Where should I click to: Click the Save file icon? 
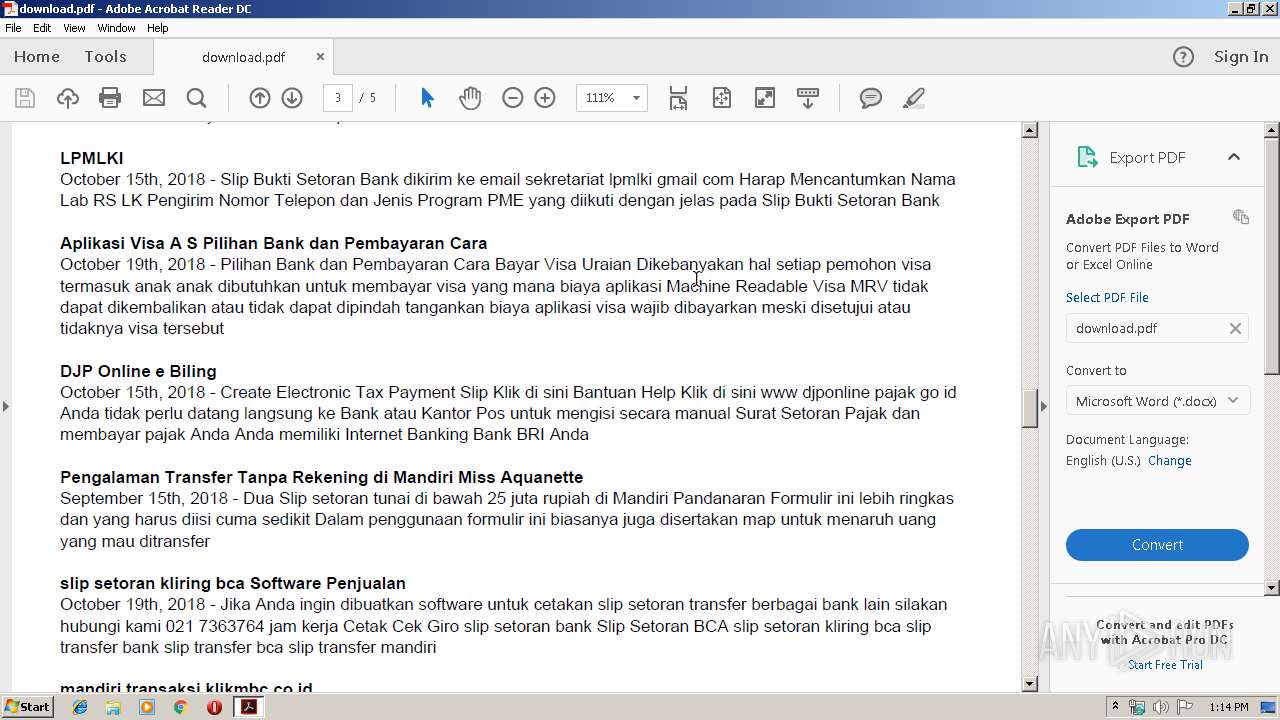[25, 98]
